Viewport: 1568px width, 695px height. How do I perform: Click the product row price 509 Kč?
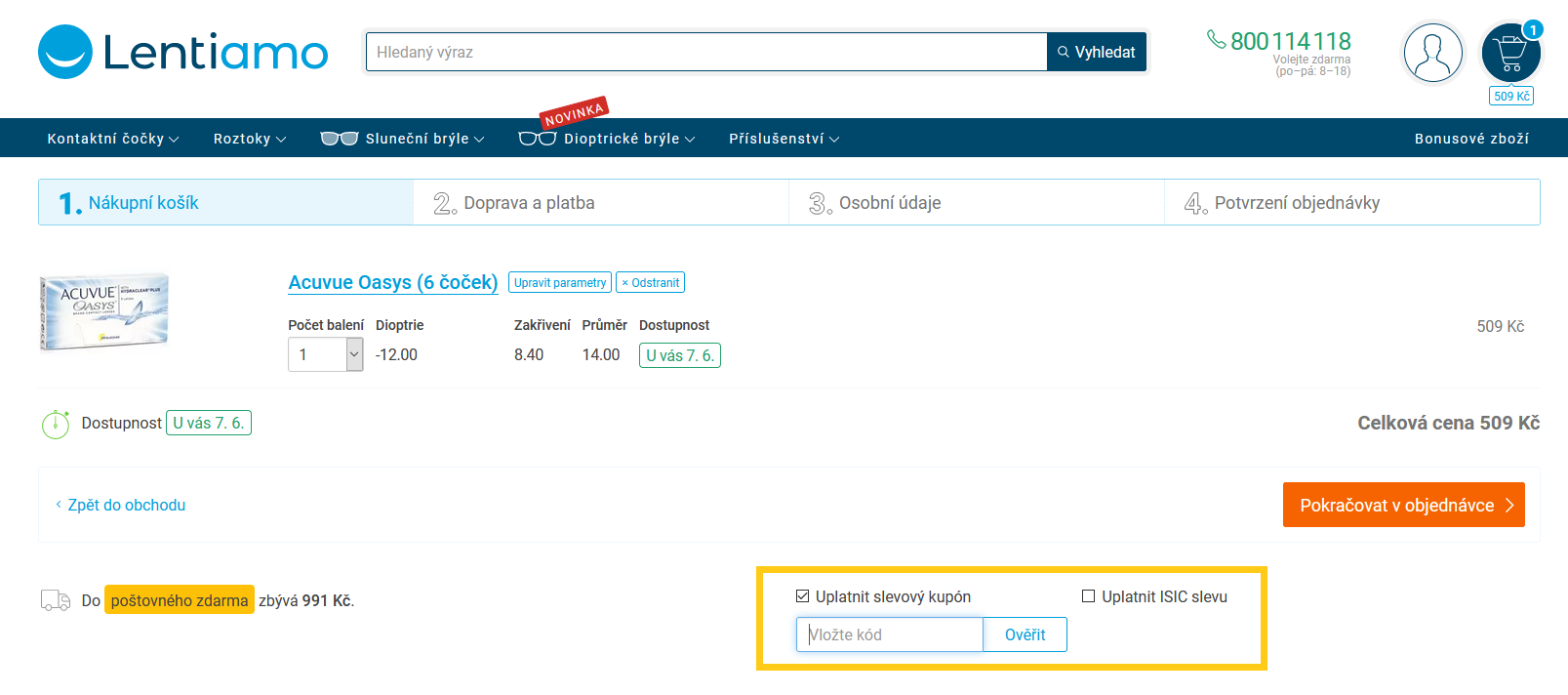(x=1501, y=326)
